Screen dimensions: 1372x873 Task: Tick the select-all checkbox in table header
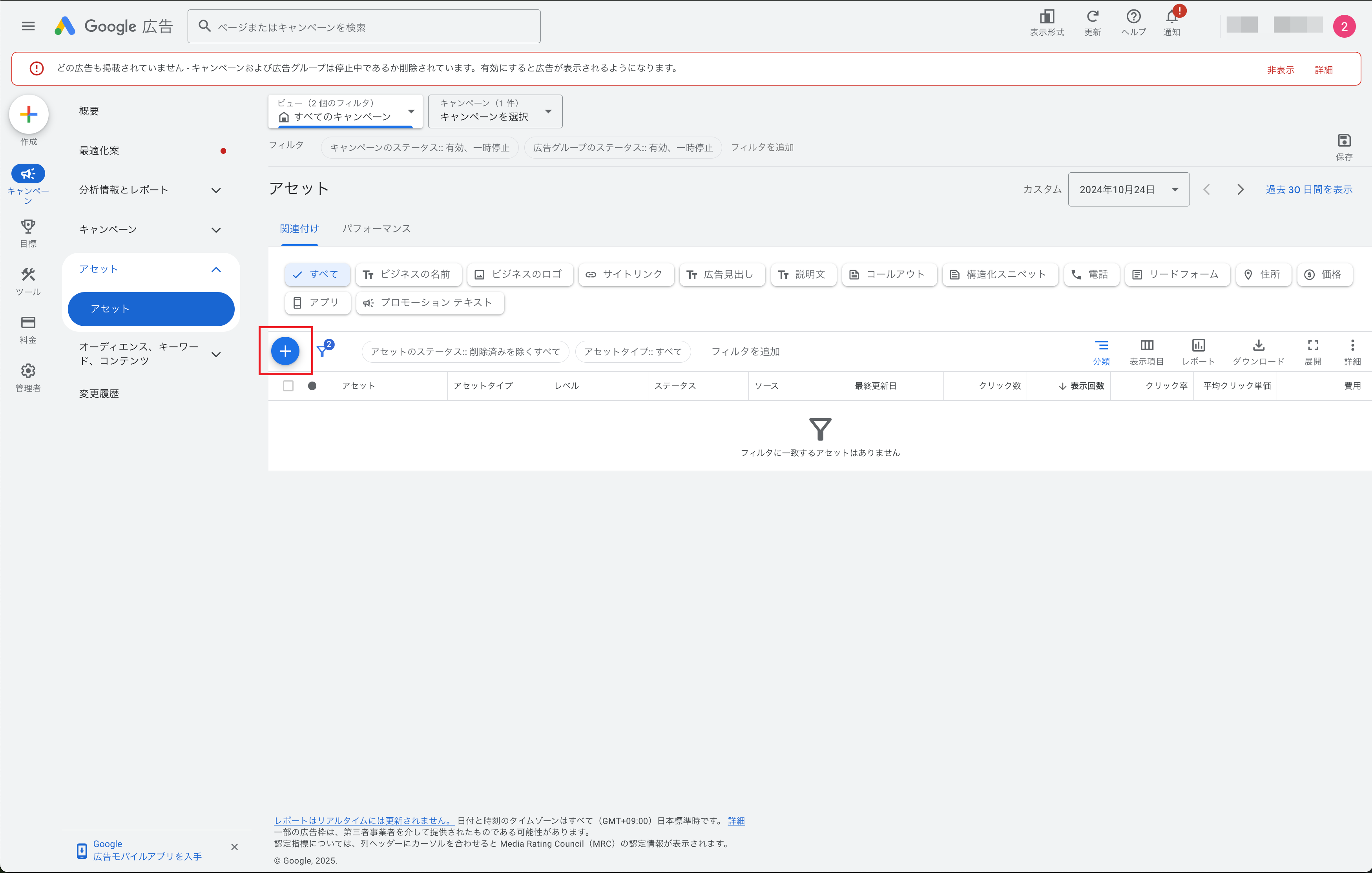tap(288, 386)
